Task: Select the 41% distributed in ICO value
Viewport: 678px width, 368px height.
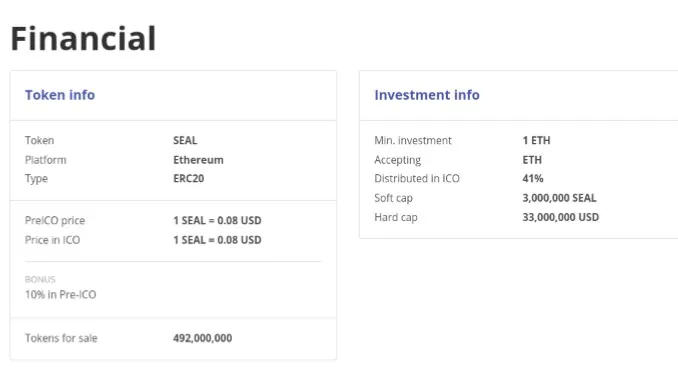Action: pos(533,179)
